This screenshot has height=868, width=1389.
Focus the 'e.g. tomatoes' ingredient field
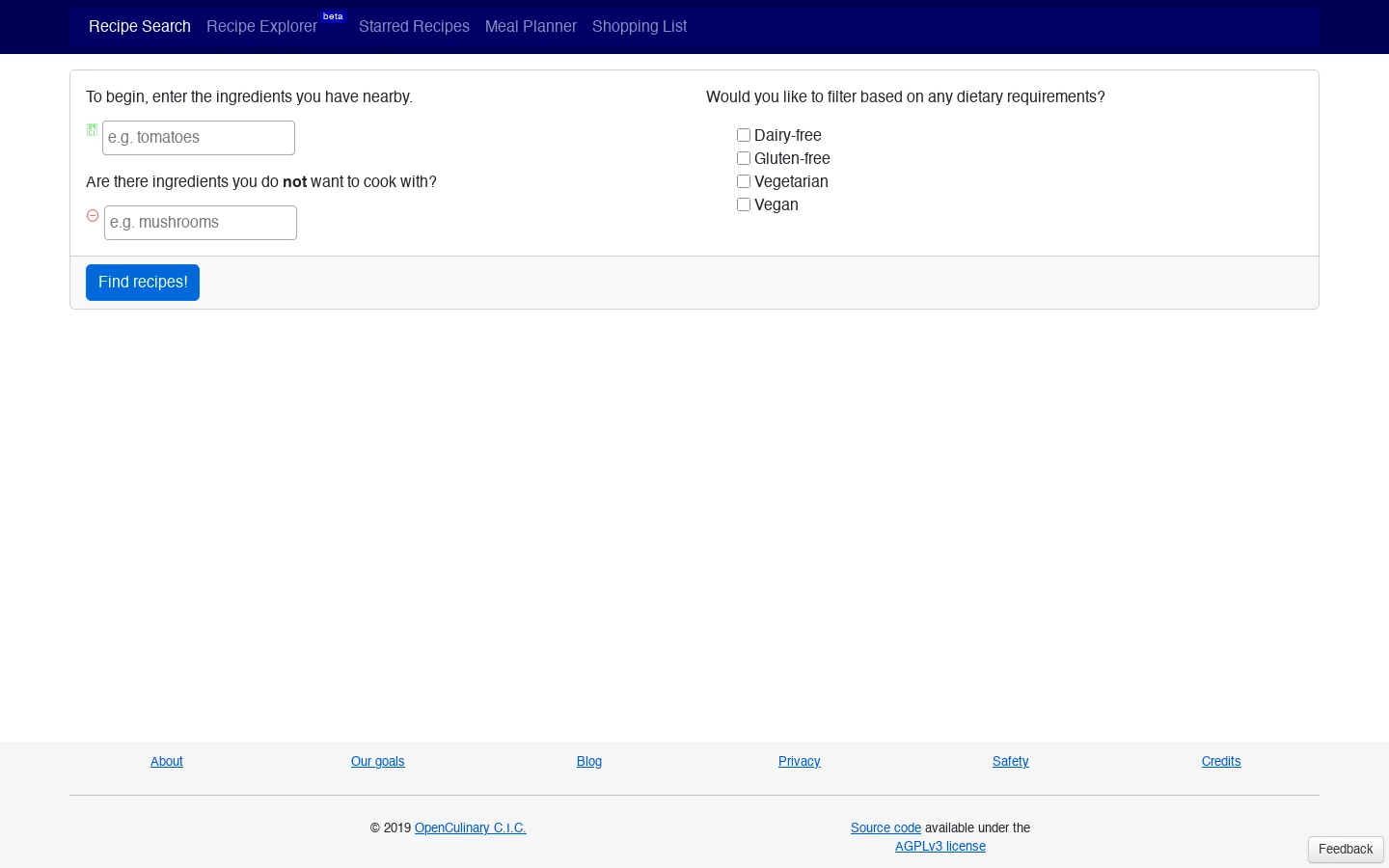coord(199,138)
